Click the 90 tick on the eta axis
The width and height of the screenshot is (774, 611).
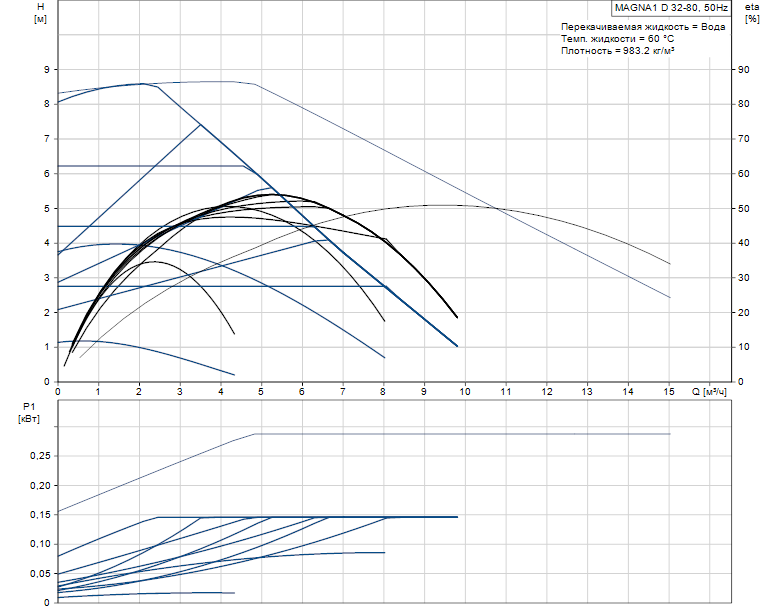[x=743, y=70]
